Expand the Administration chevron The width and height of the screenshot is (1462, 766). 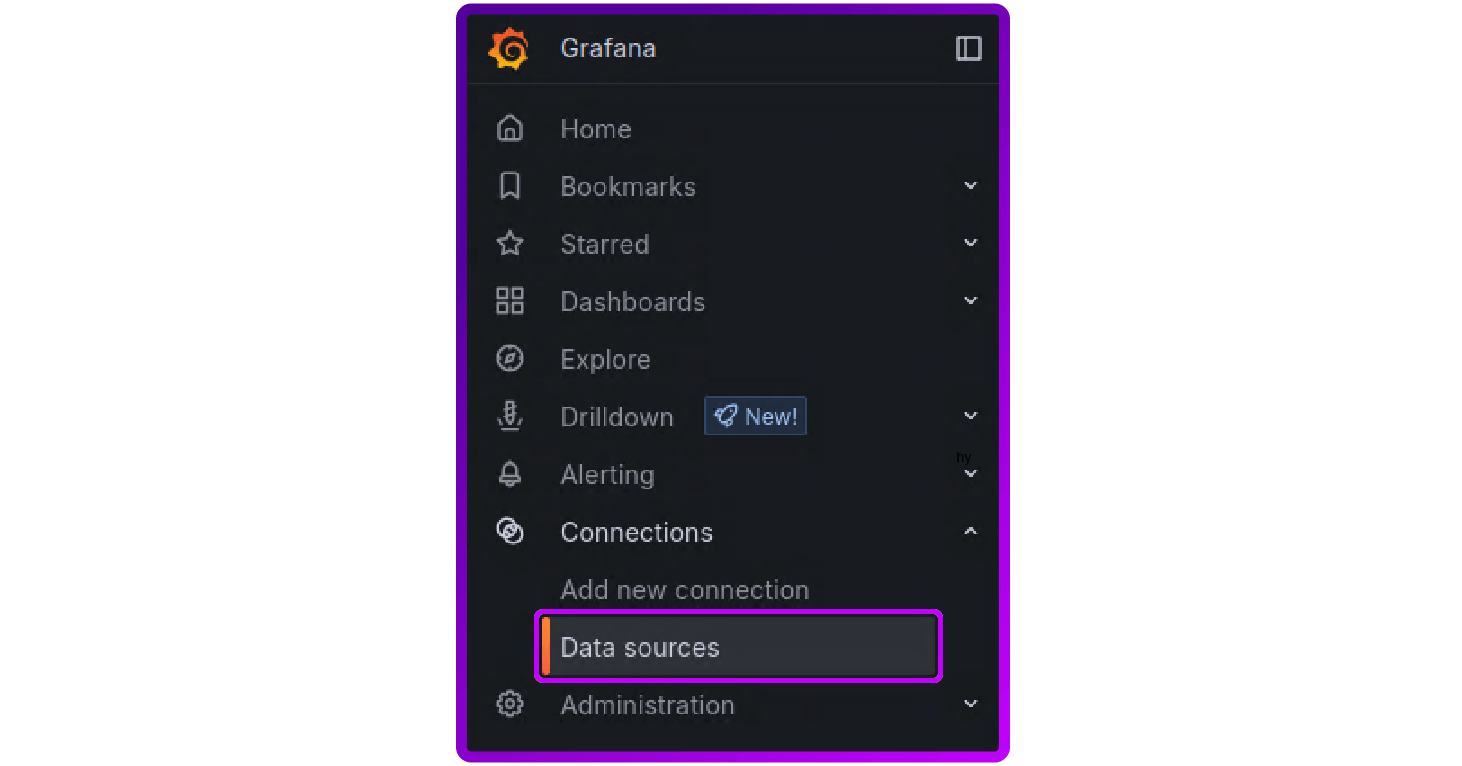(970, 704)
